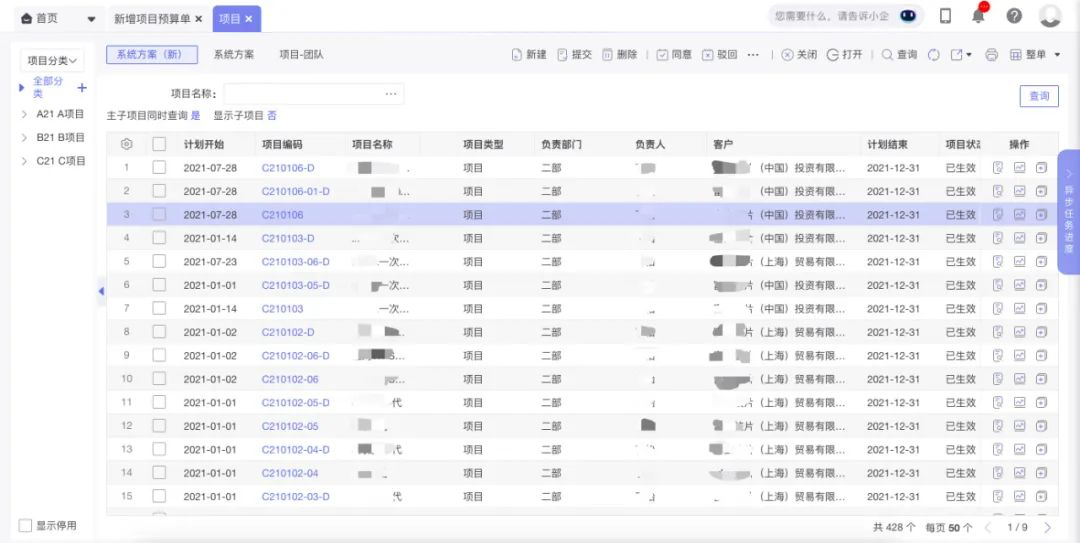Open the help question mark icon
The width and height of the screenshot is (1080, 543).
pos(1014,16)
